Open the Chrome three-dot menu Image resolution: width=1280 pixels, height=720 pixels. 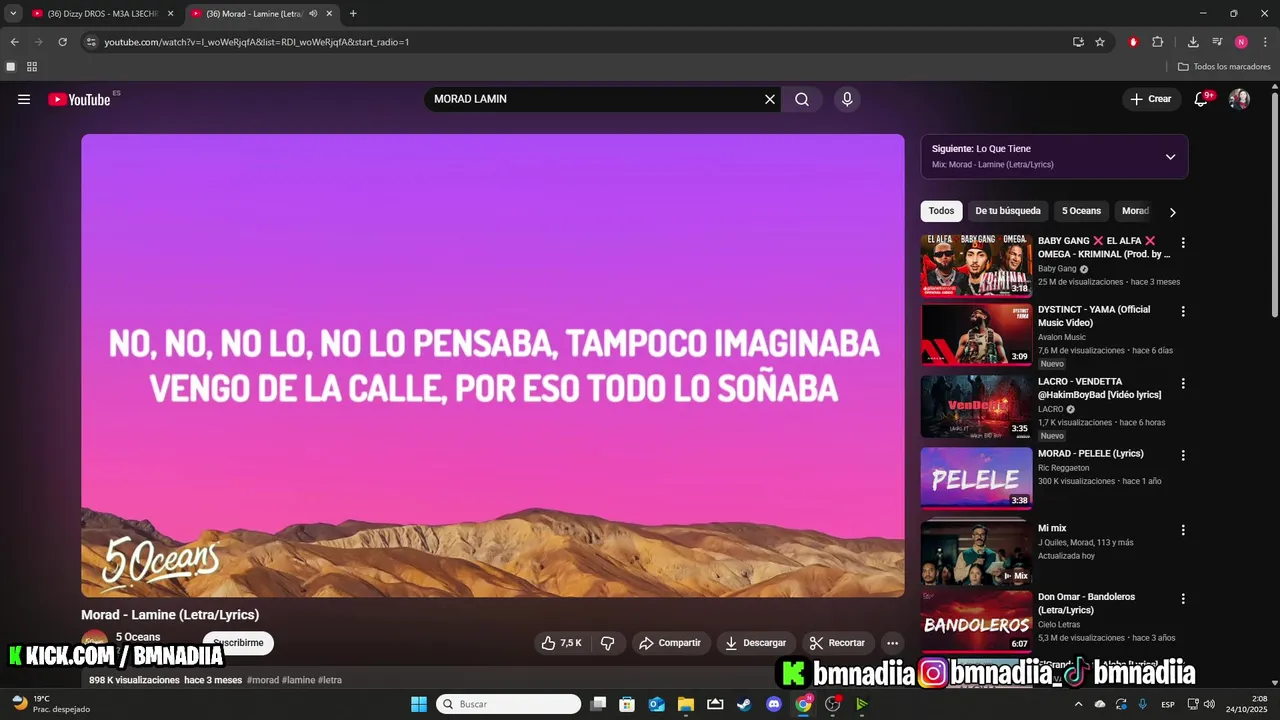[1265, 42]
